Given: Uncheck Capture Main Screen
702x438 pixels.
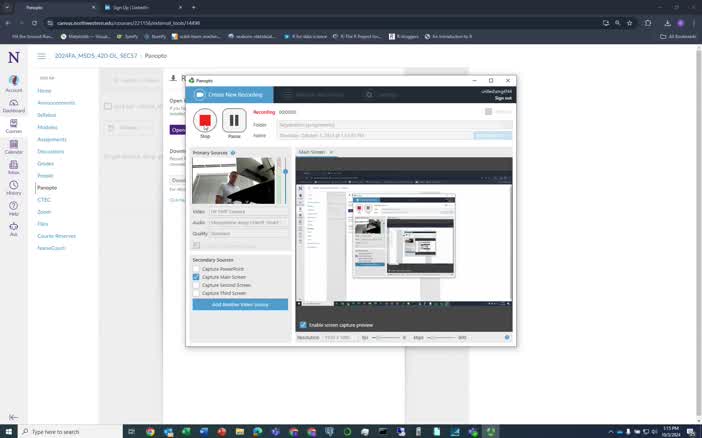Looking at the screenshot, I should pyautogui.click(x=196, y=277).
